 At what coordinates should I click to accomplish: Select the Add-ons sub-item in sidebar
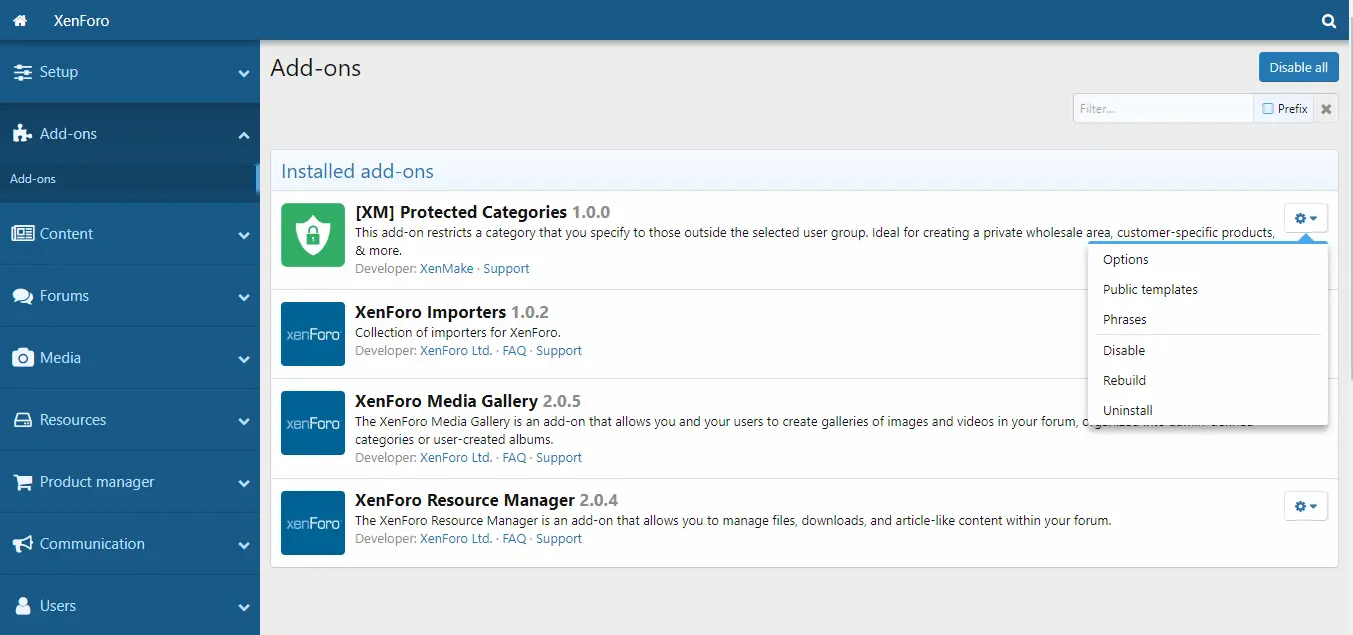click(x=129, y=179)
